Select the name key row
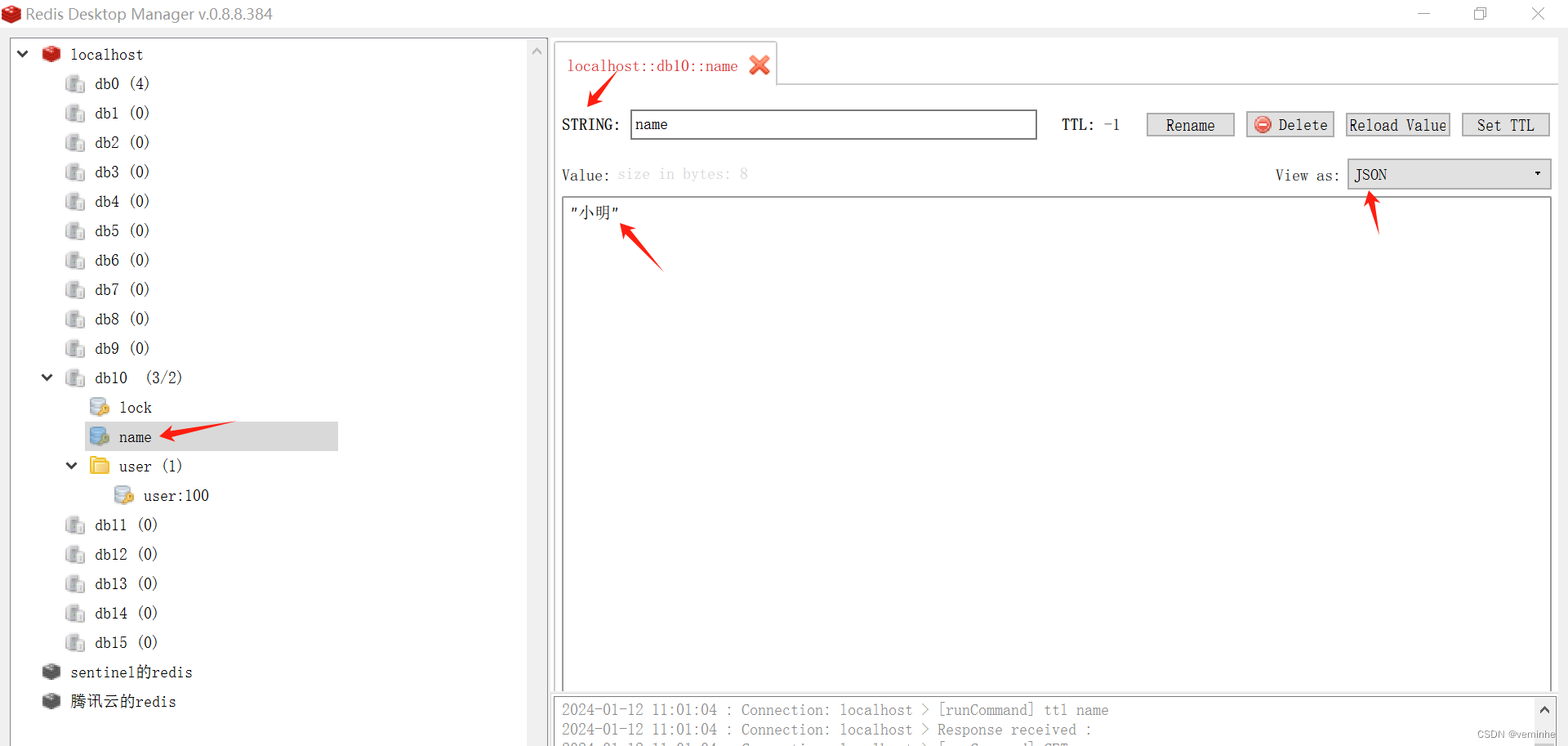Image resolution: width=1568 pixels, height=746 pixels. pyautogui.click(x=212, y=436)
